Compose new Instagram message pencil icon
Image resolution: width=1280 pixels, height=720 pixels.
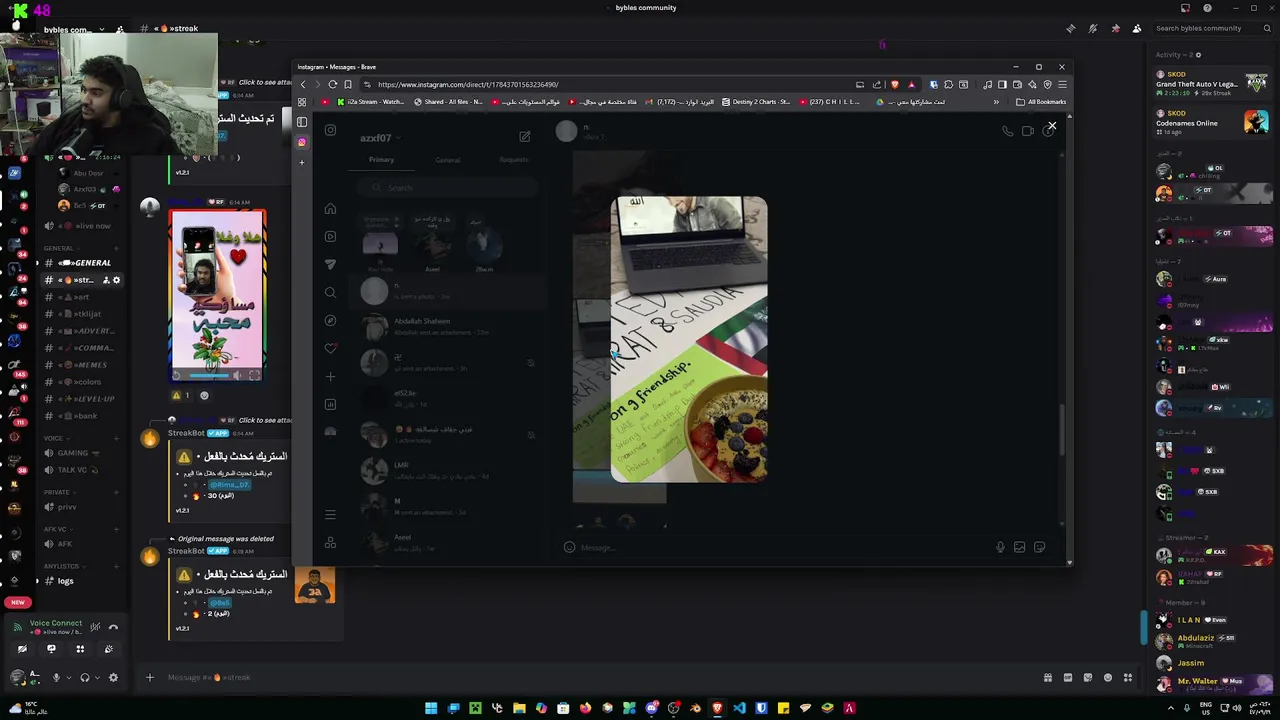pos(524,137)
